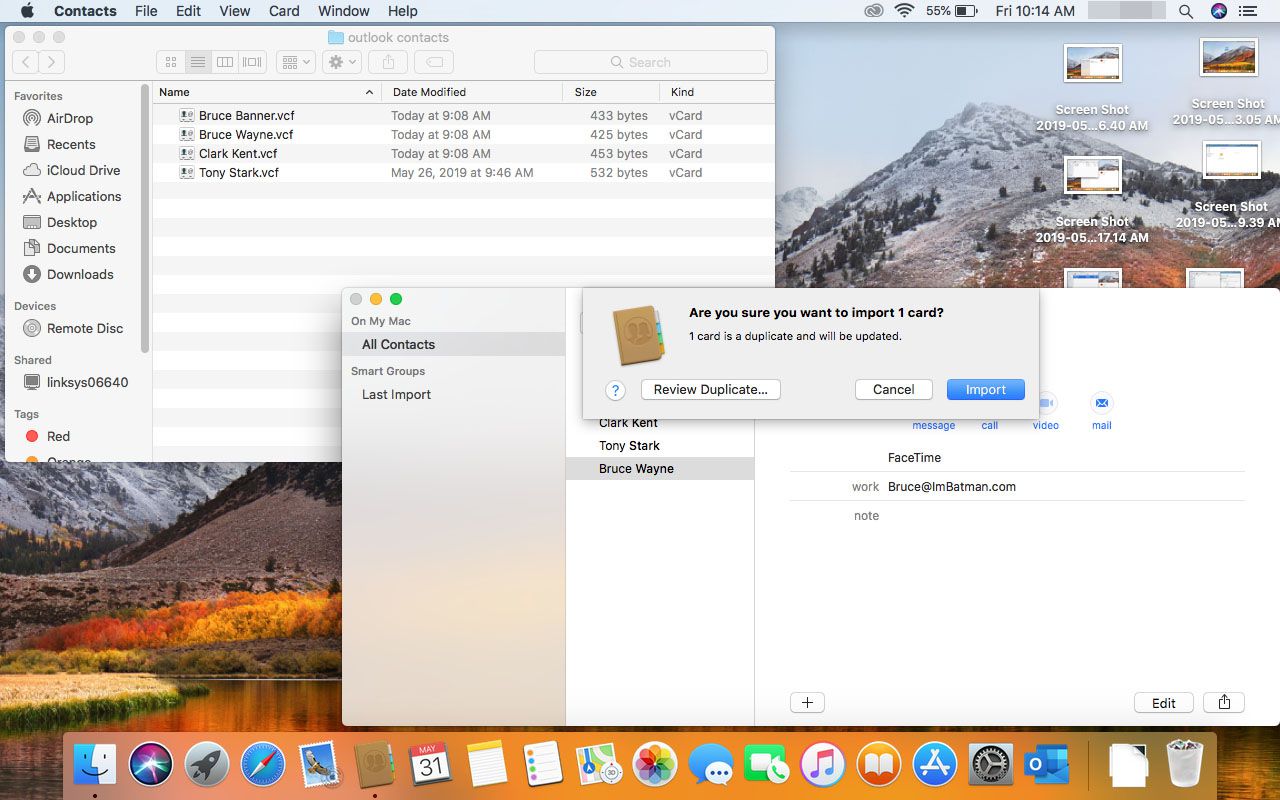Switch Finder to list view
The image size is (1280, 800).
(x=198, y=62)
